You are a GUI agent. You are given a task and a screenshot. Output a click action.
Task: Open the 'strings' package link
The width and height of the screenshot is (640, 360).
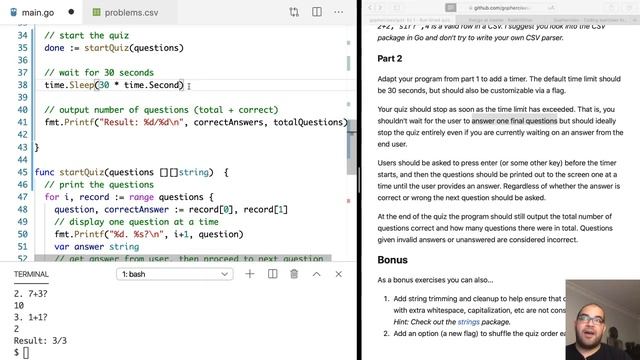pos(468,322)
